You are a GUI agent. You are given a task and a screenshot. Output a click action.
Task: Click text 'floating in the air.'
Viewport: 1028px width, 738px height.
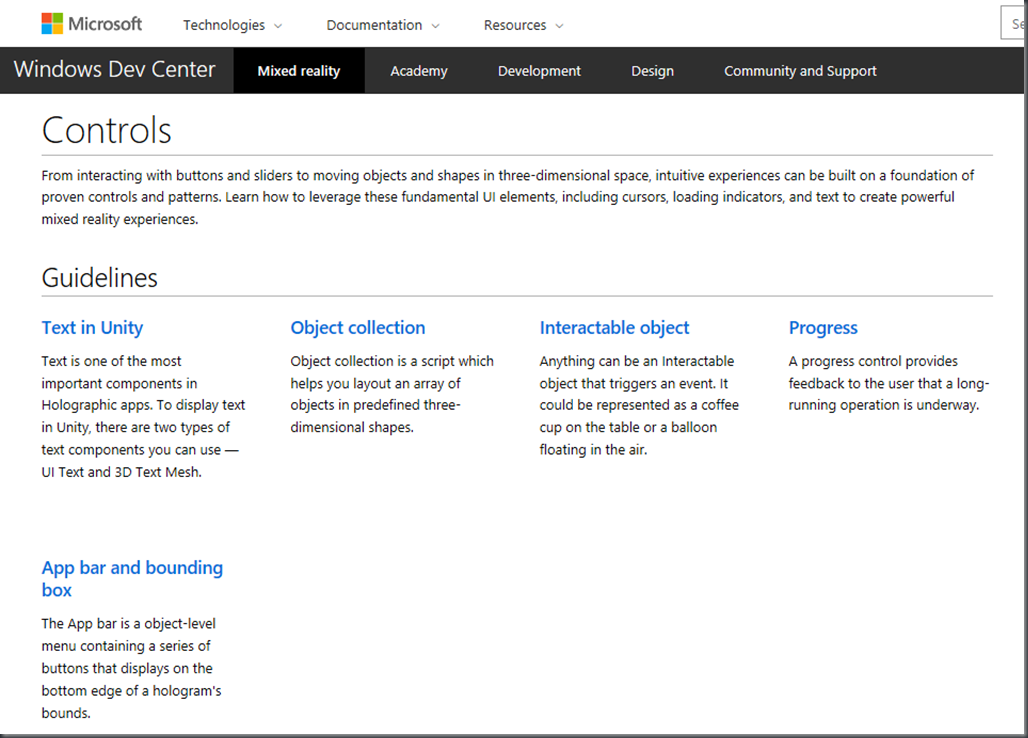[x=593, y=450]
